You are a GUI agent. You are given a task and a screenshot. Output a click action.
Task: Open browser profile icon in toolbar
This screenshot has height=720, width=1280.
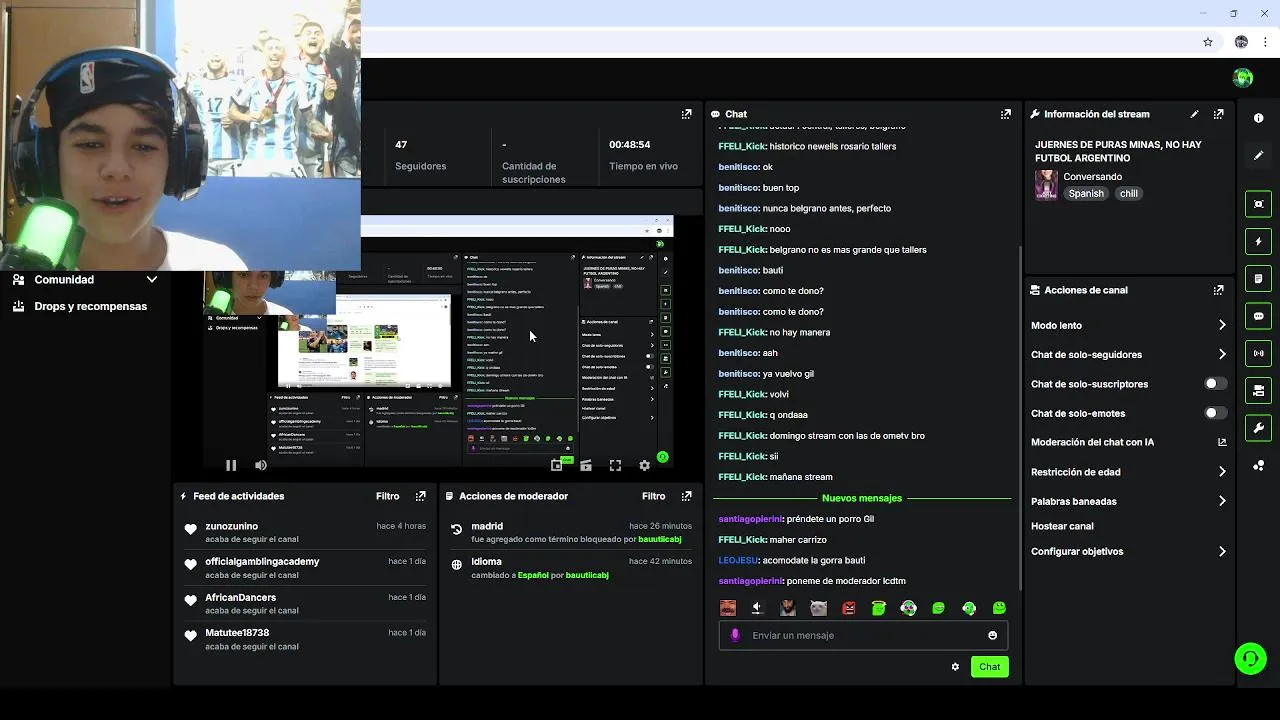coord(1241,42)
